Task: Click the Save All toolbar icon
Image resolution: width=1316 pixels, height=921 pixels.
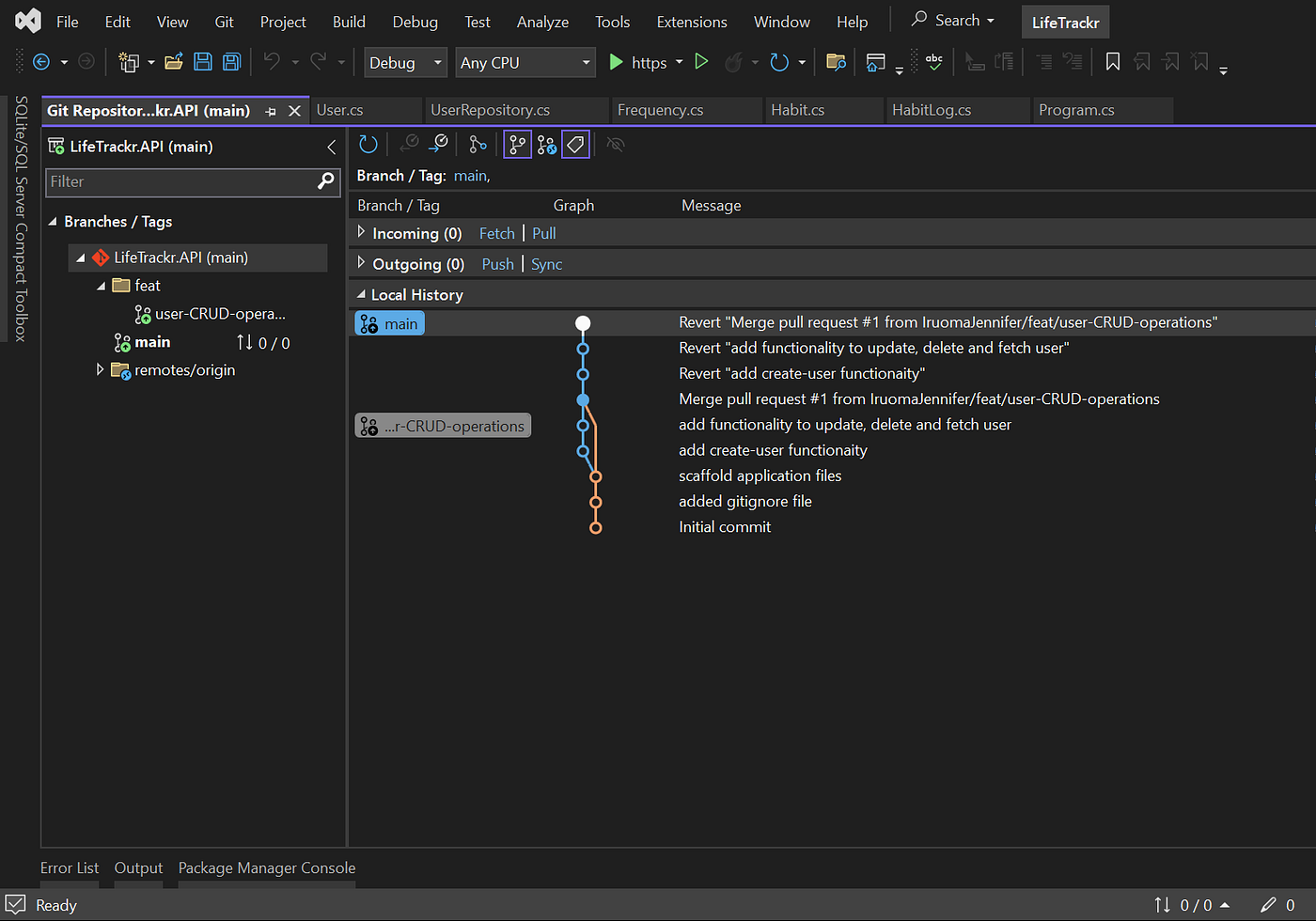Action: (x=231, y=62)
